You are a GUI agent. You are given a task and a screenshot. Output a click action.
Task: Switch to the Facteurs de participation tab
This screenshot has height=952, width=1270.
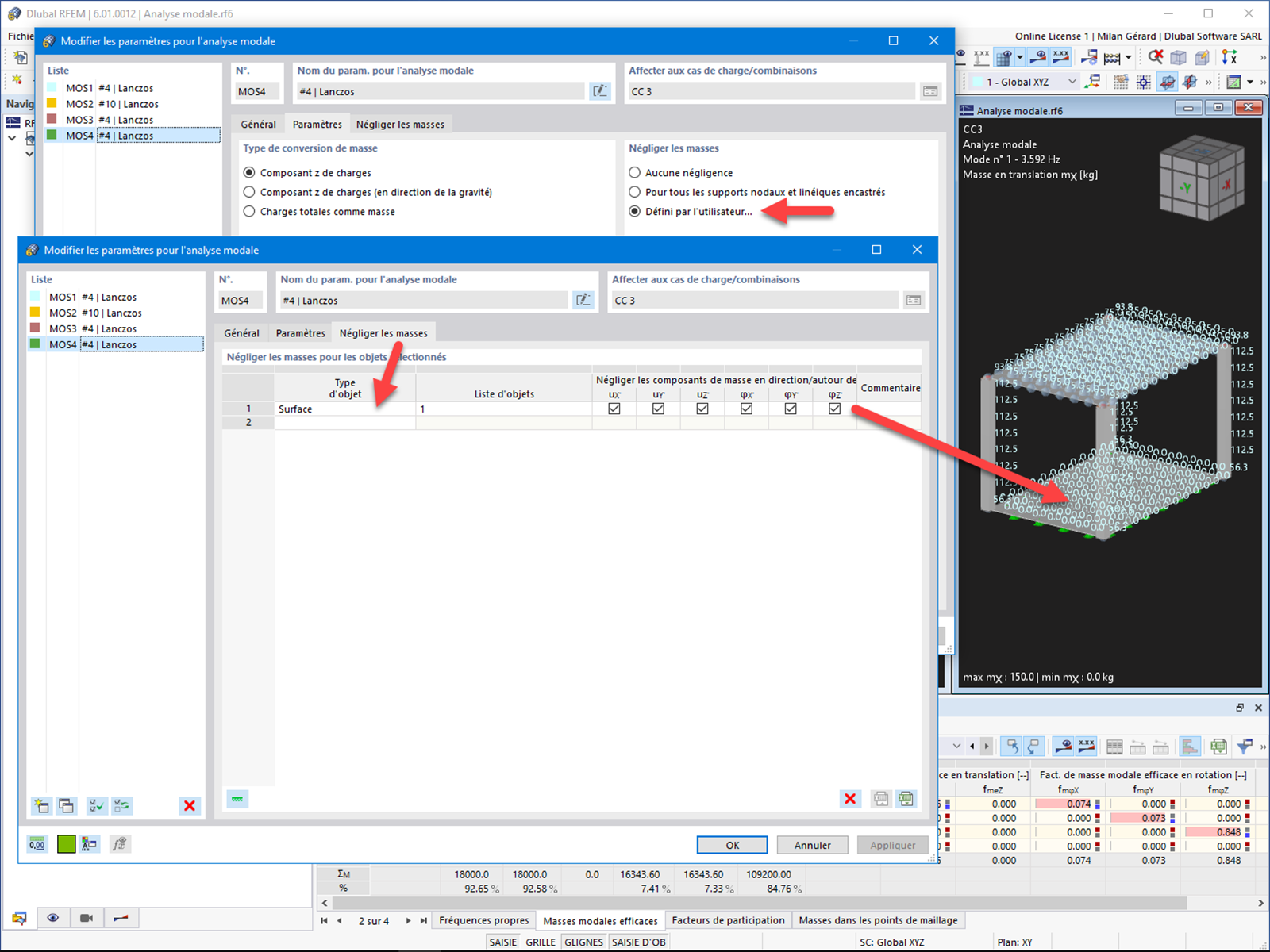728,920
